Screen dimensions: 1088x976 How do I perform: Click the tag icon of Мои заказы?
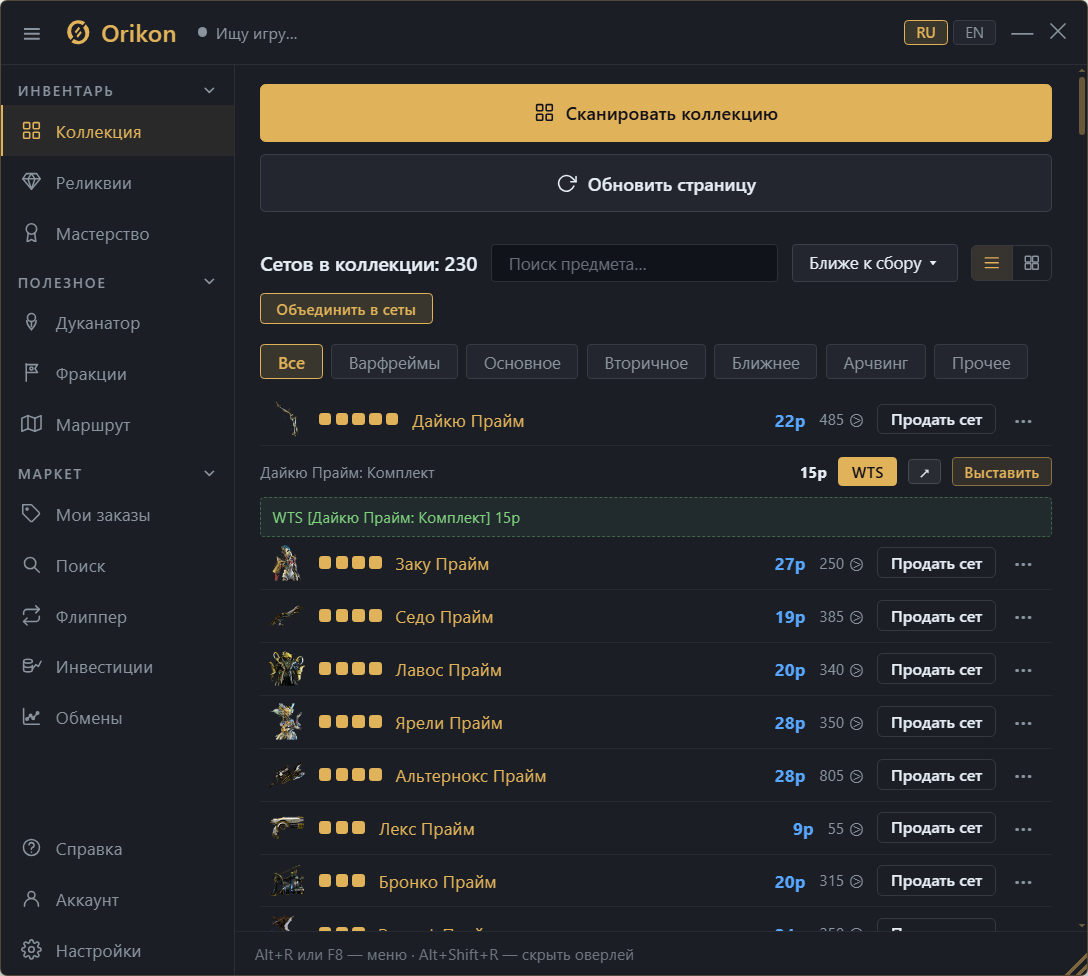(x=31, y=513)
